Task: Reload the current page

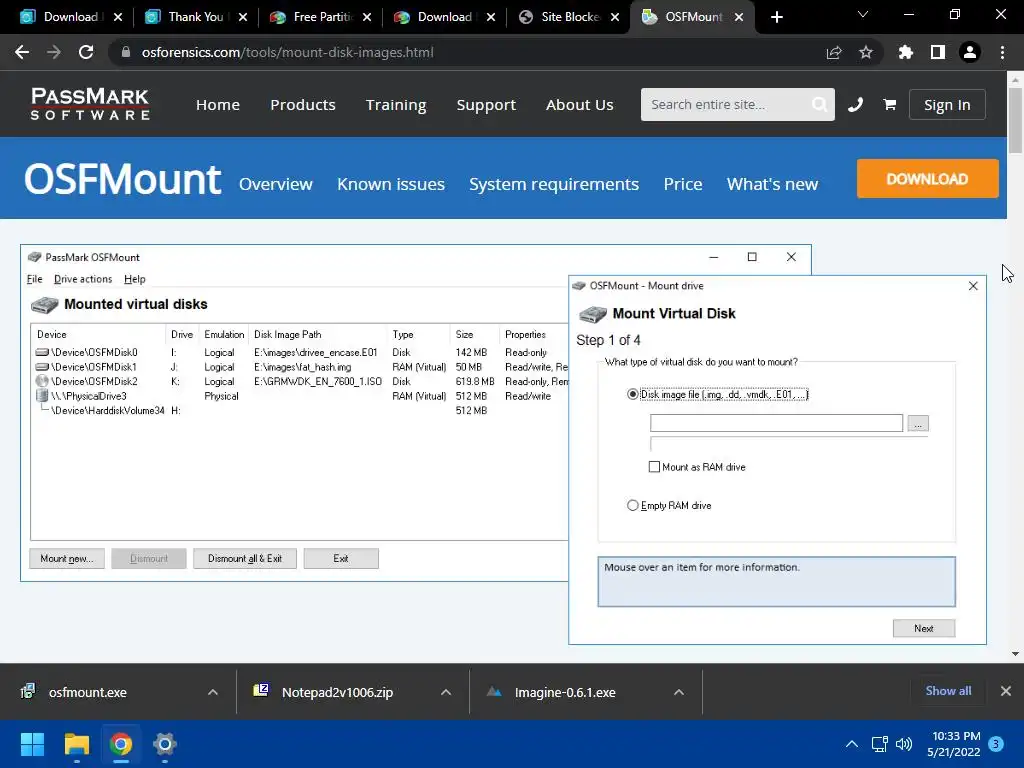Action: 86,52
